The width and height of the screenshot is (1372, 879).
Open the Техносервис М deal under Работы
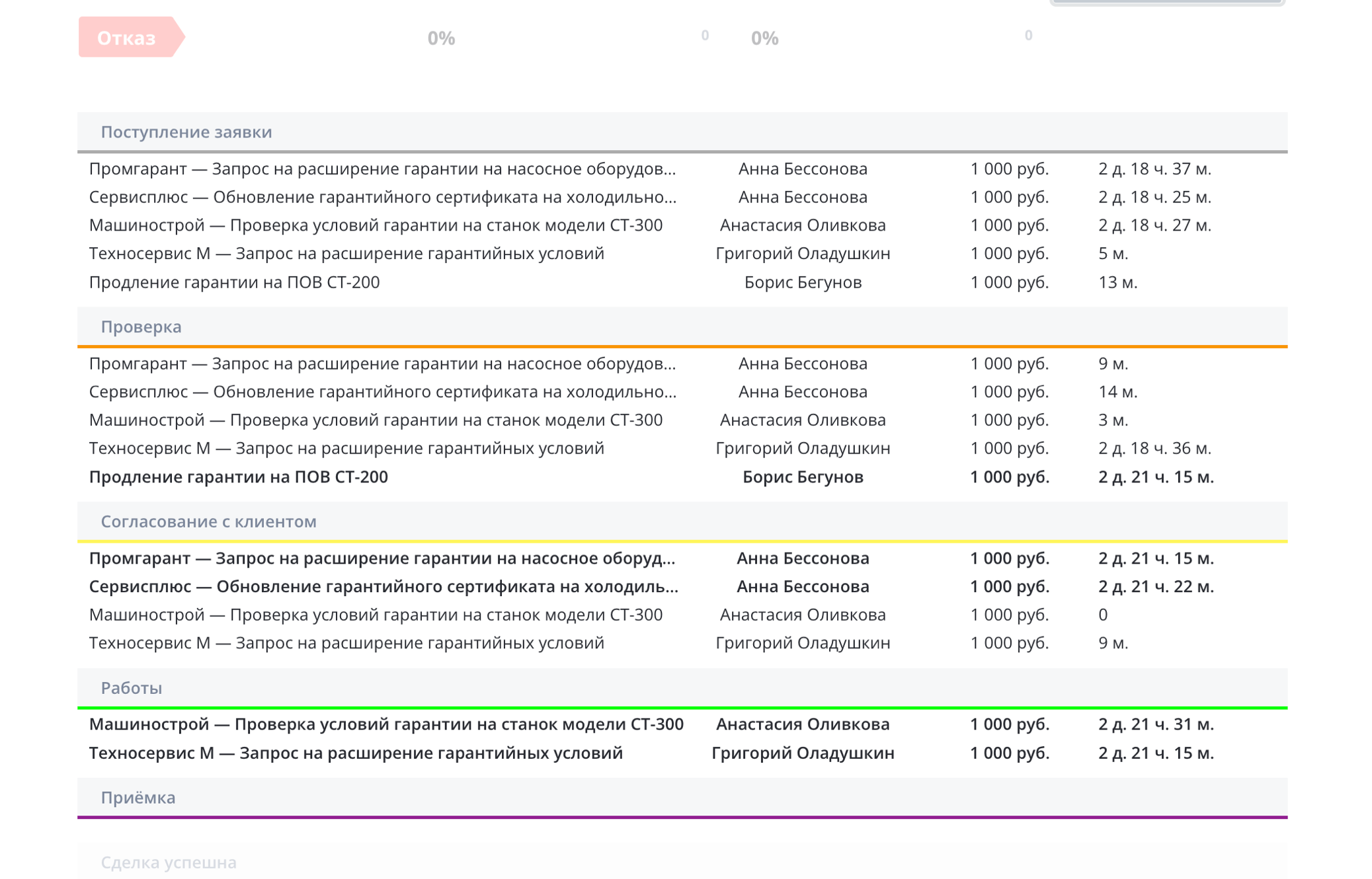click(356, 753)
